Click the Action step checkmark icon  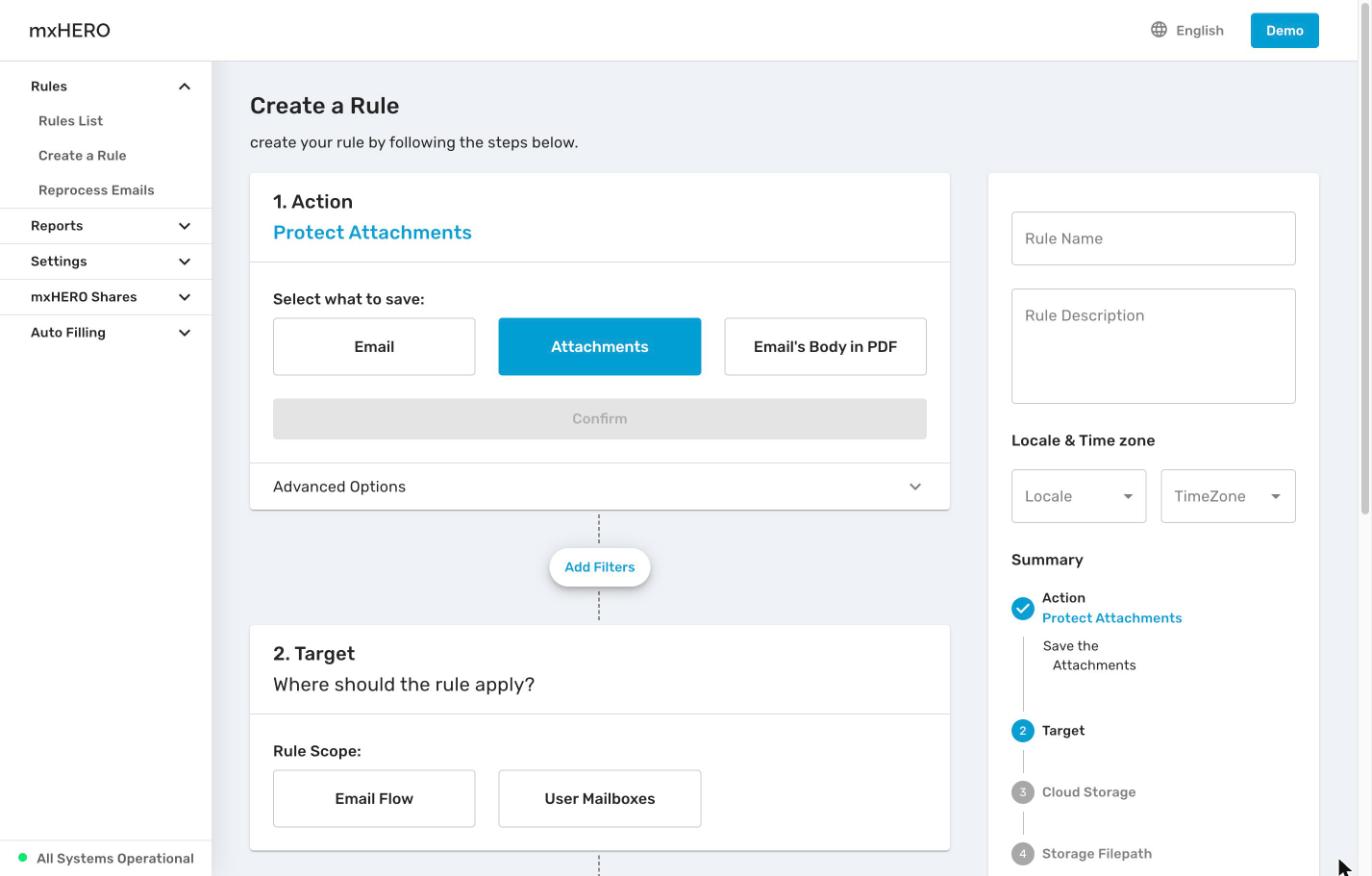coord(1022,609)
